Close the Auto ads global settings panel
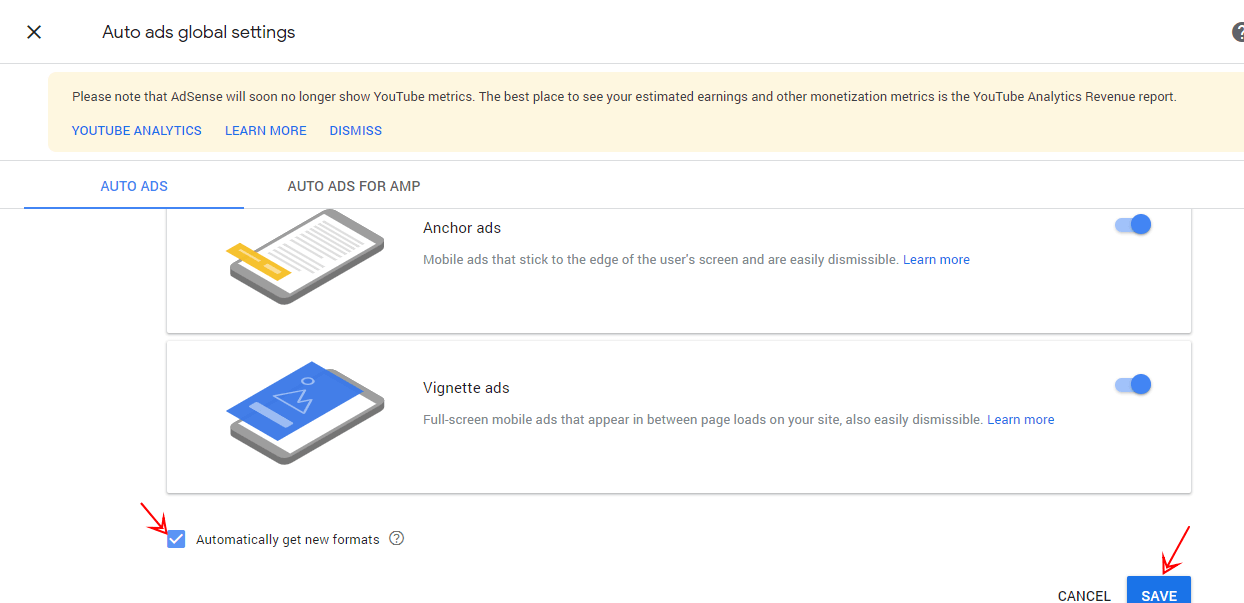This screenshot has width=1244, height=603. pos(34,32)
